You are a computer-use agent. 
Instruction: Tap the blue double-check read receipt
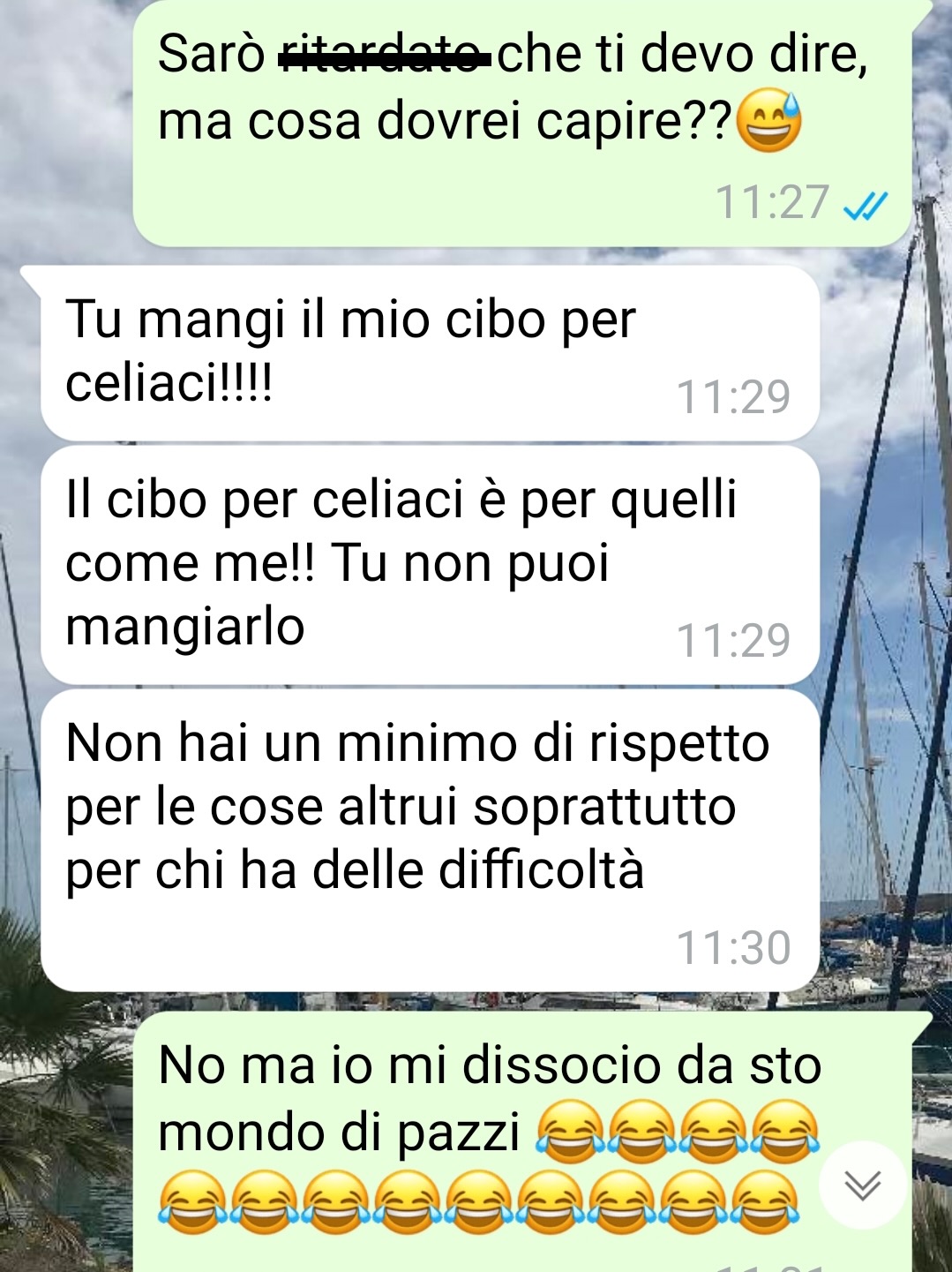[x=866, y=205]
